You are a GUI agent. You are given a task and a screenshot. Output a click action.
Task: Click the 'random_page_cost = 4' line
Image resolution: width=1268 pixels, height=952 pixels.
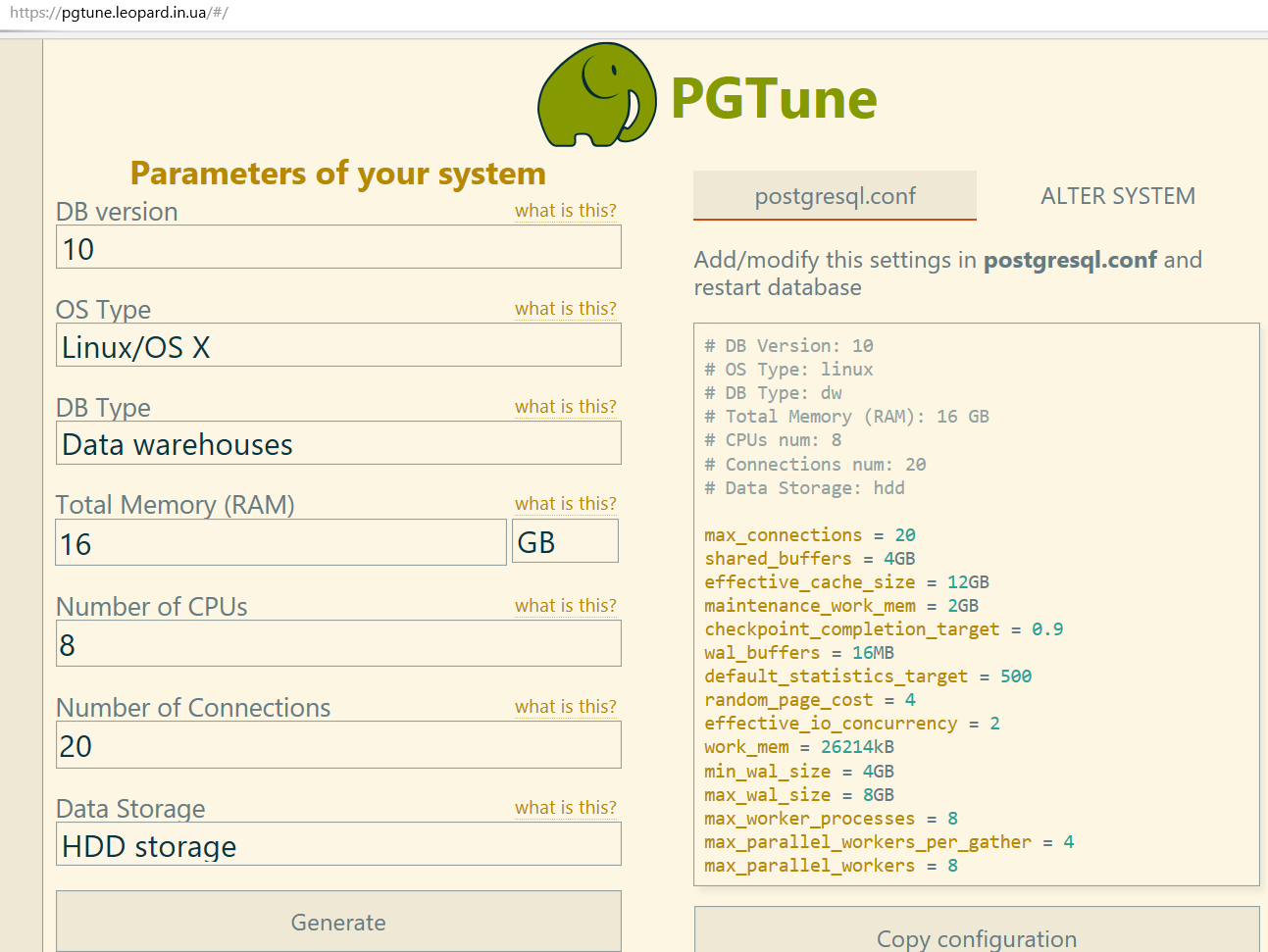[x=810, y=700]
